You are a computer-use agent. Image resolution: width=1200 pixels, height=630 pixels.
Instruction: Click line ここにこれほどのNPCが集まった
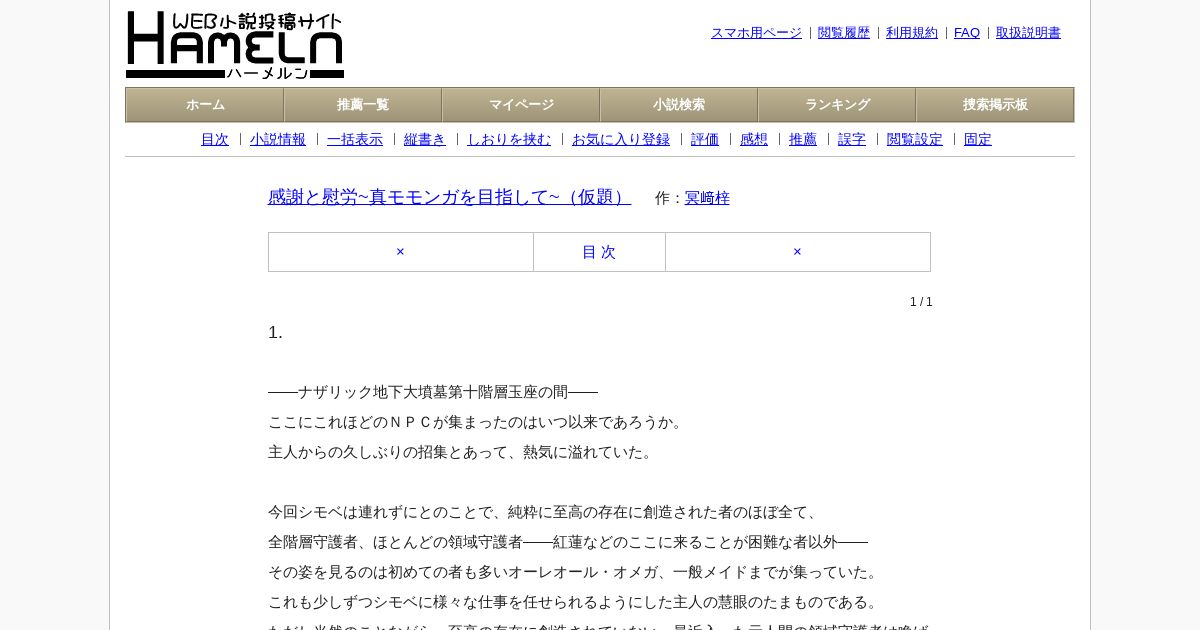click(x=477, y=422)
